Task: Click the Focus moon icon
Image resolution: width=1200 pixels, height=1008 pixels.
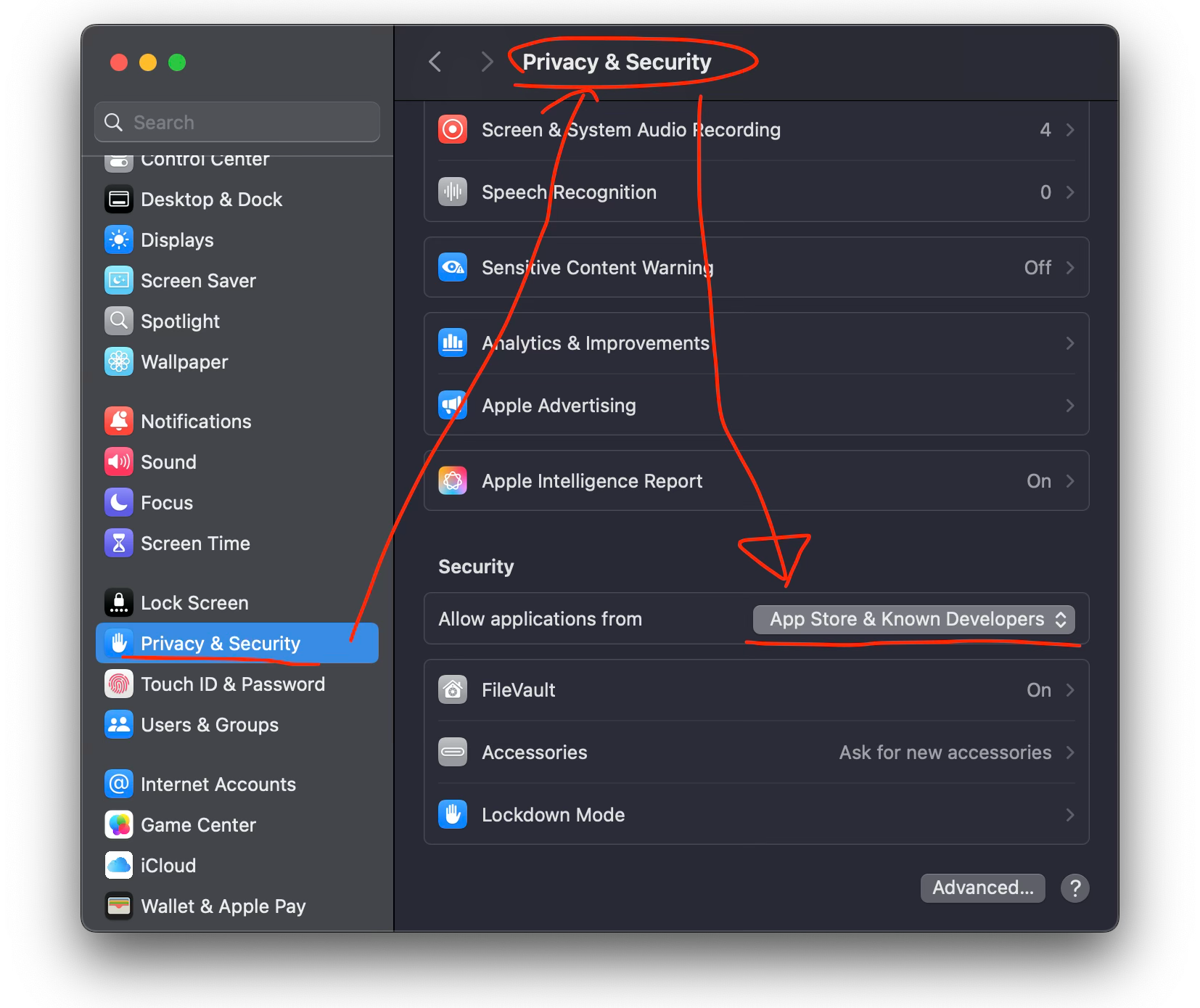Action: (x=119, y=503)
